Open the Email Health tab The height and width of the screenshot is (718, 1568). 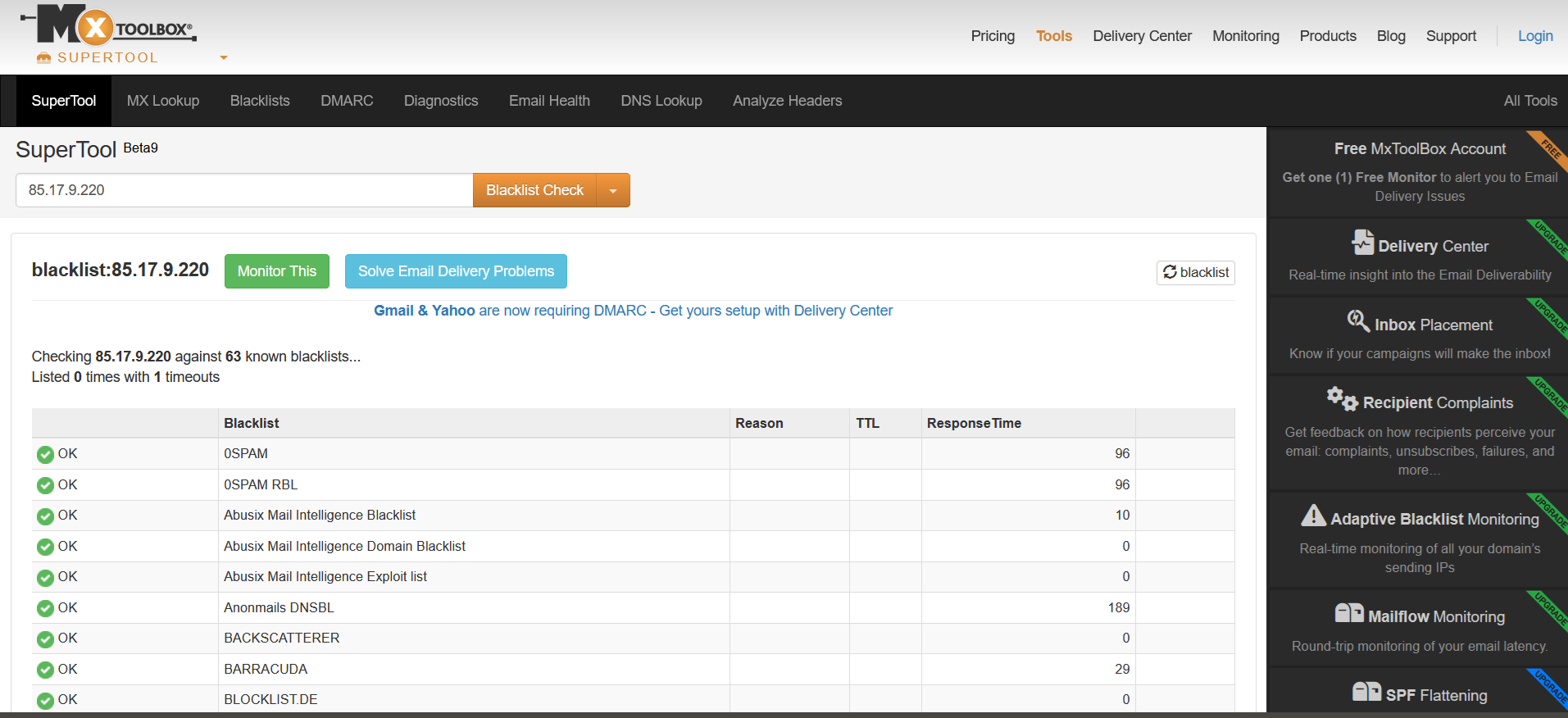click(549, 101)
